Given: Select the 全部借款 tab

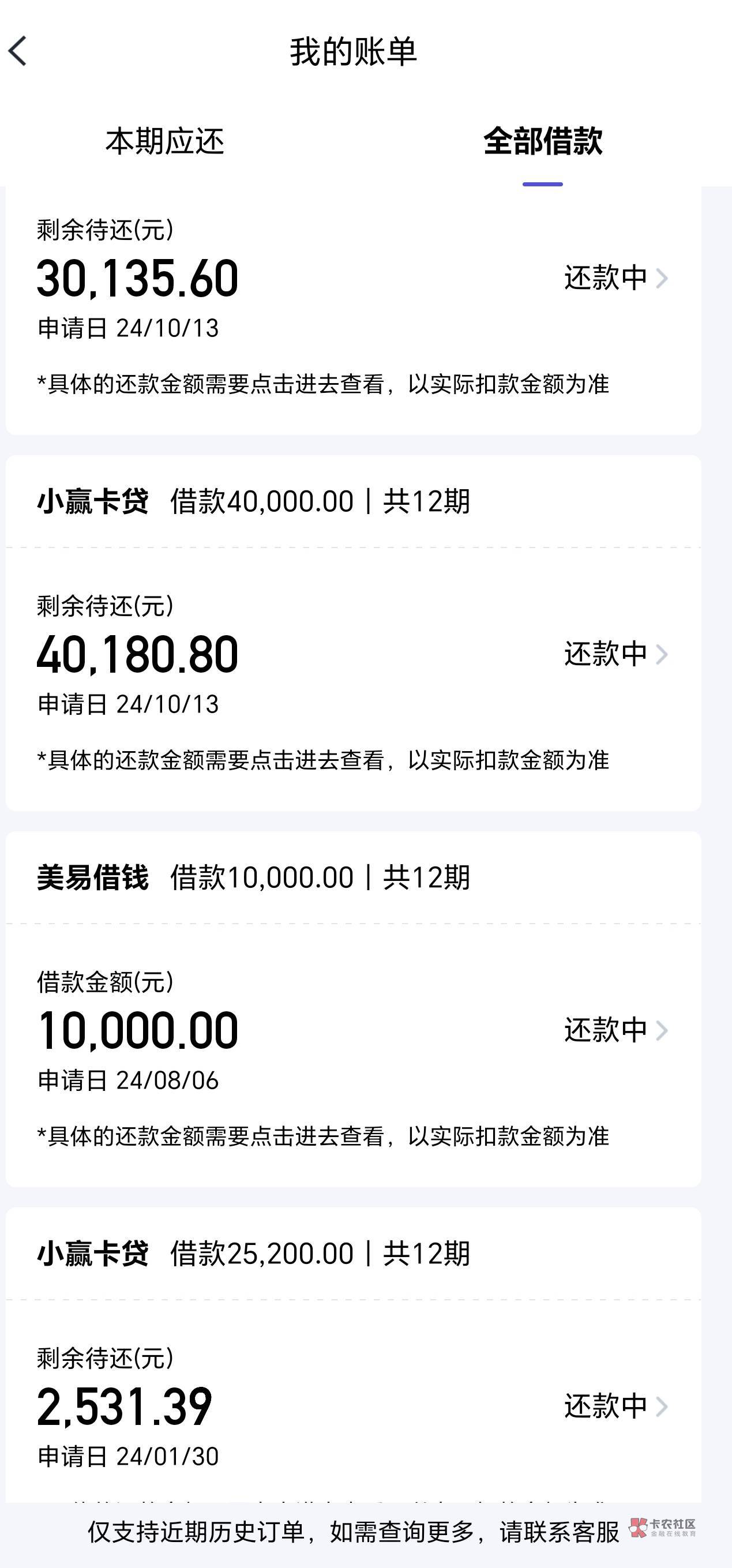Looking at the screenshot, I should (x=542, y=141).
